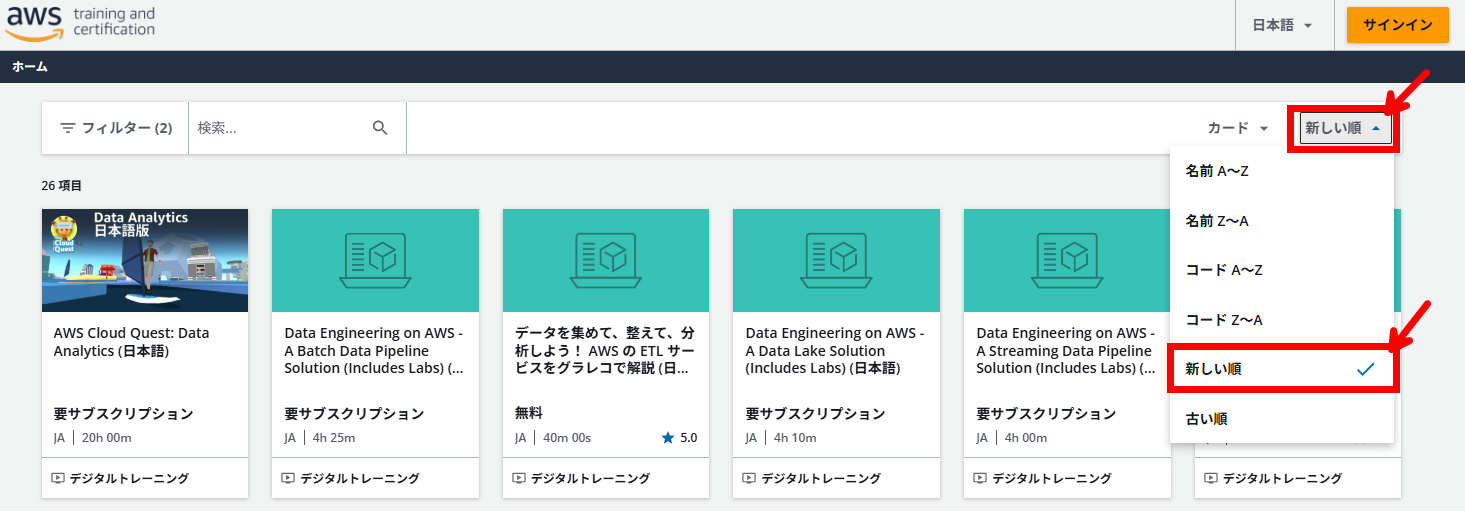
Task: Open A Data Lake Solution course title
Action: pyautogui.click(x=836, y=350)
